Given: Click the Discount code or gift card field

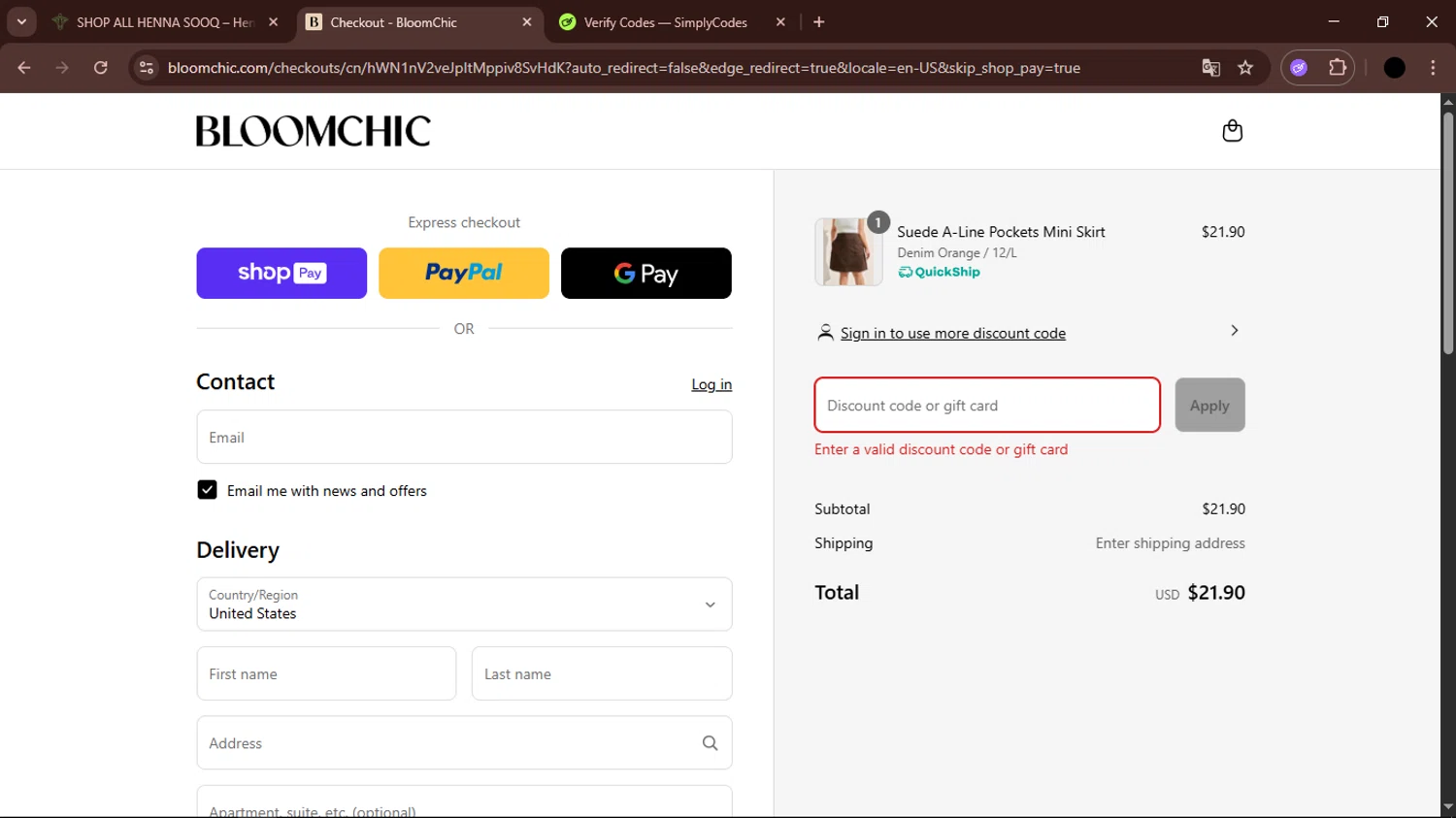Looking at the screenshot, I should click(x=987, y=405).
